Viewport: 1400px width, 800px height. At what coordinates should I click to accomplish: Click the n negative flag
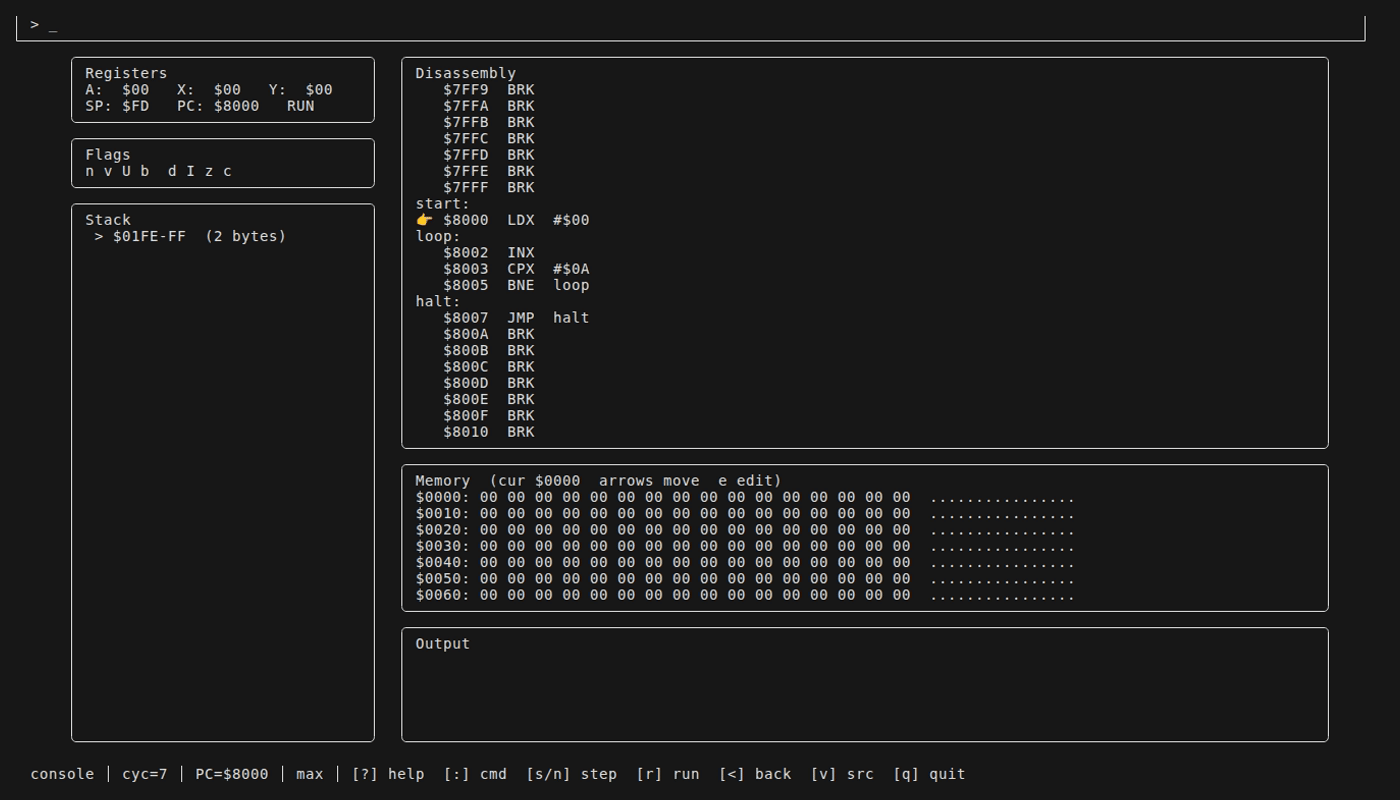tap(90, 171)
